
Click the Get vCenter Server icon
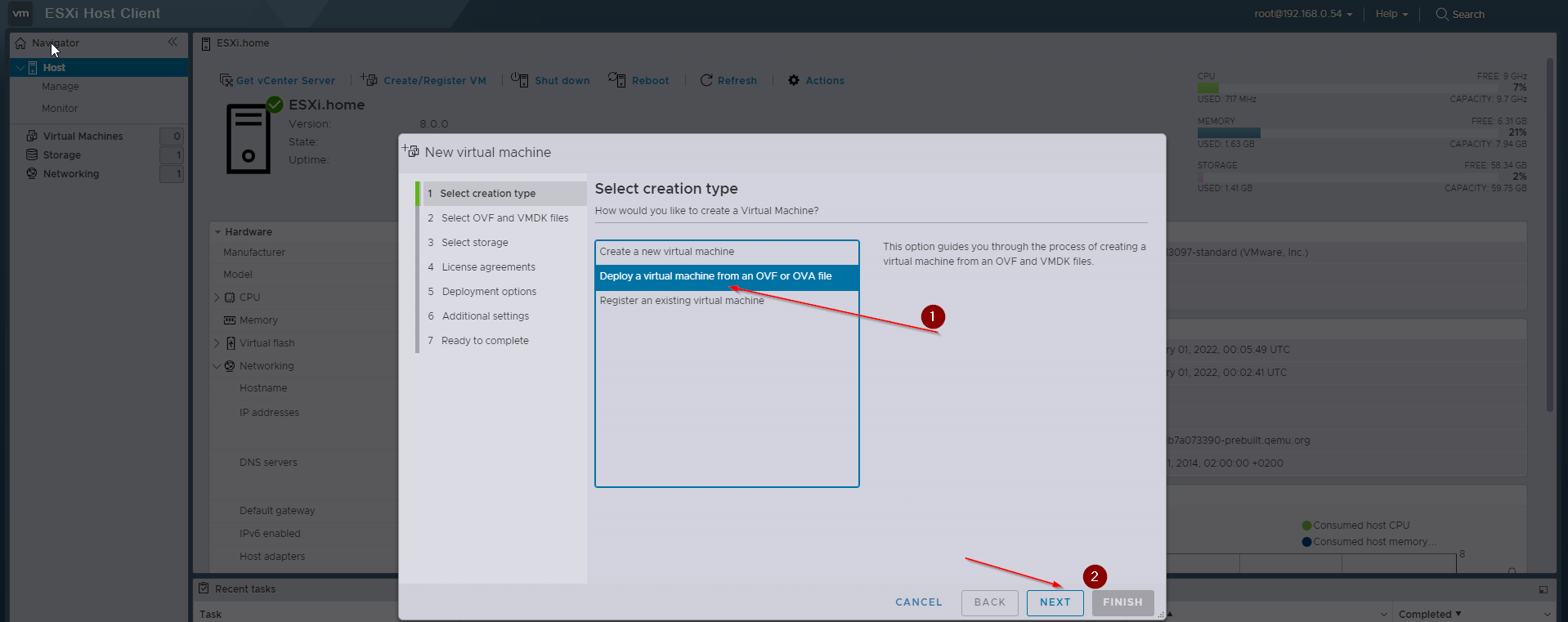pyautogui.click(x=226, y=80)
